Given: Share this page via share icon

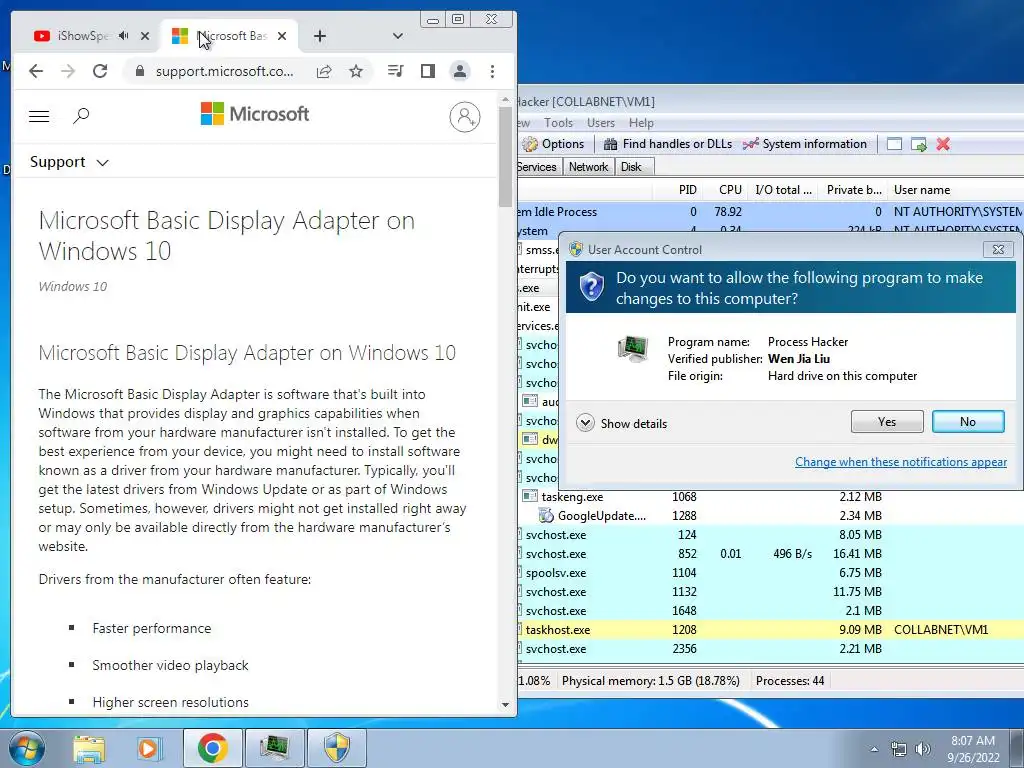Looking at the screenshot, I should pos(324,71).
